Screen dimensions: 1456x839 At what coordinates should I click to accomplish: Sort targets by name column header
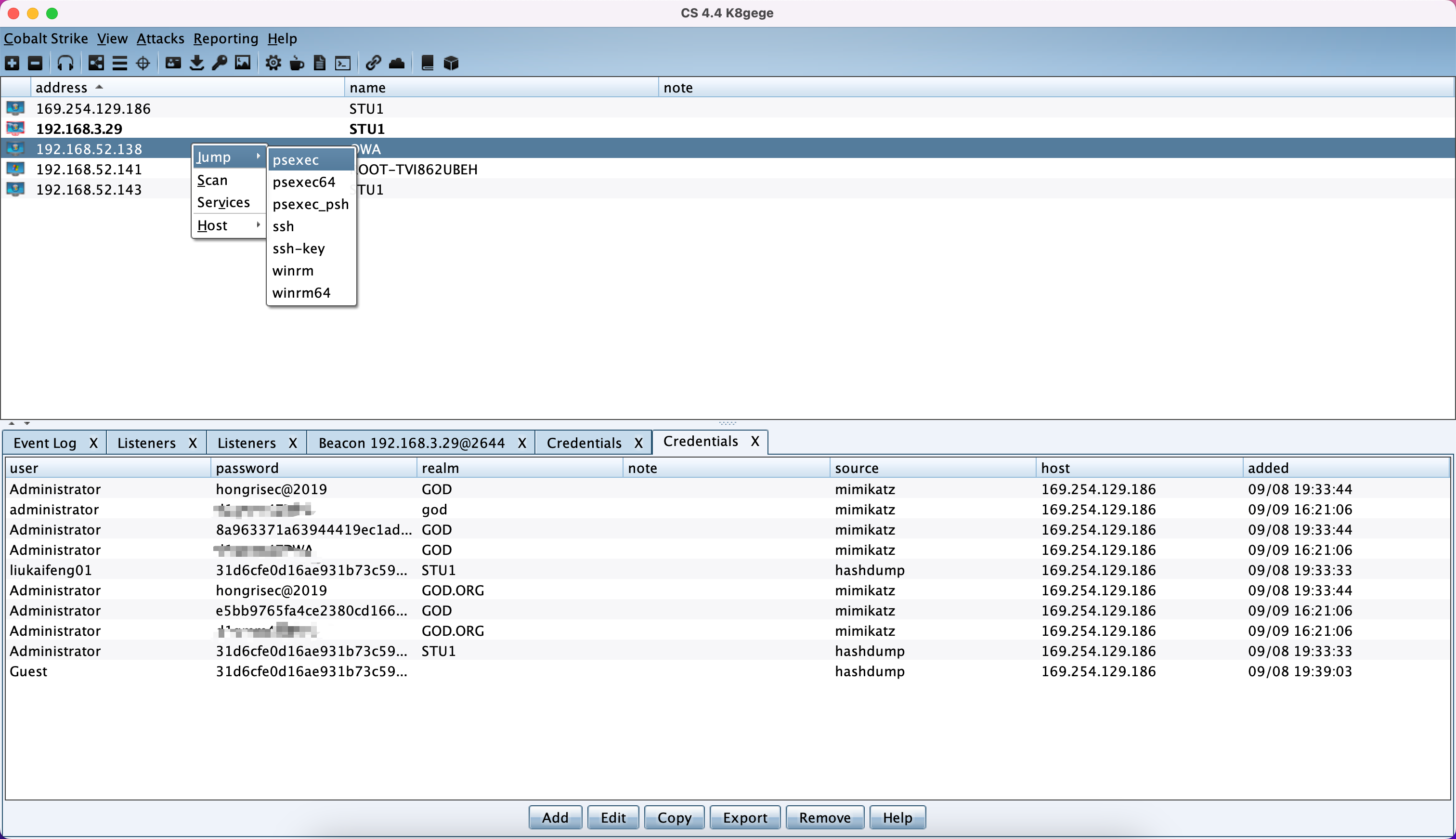[x=501, y=88]
